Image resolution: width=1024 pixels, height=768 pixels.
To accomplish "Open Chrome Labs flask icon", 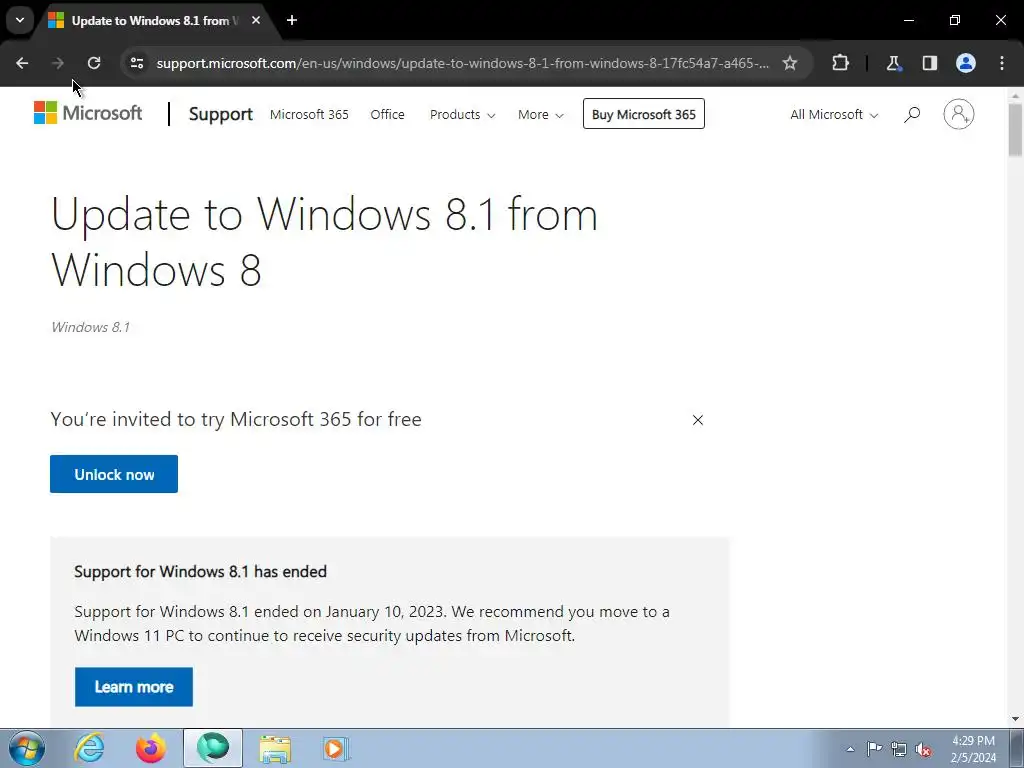I will coord(893,63).
